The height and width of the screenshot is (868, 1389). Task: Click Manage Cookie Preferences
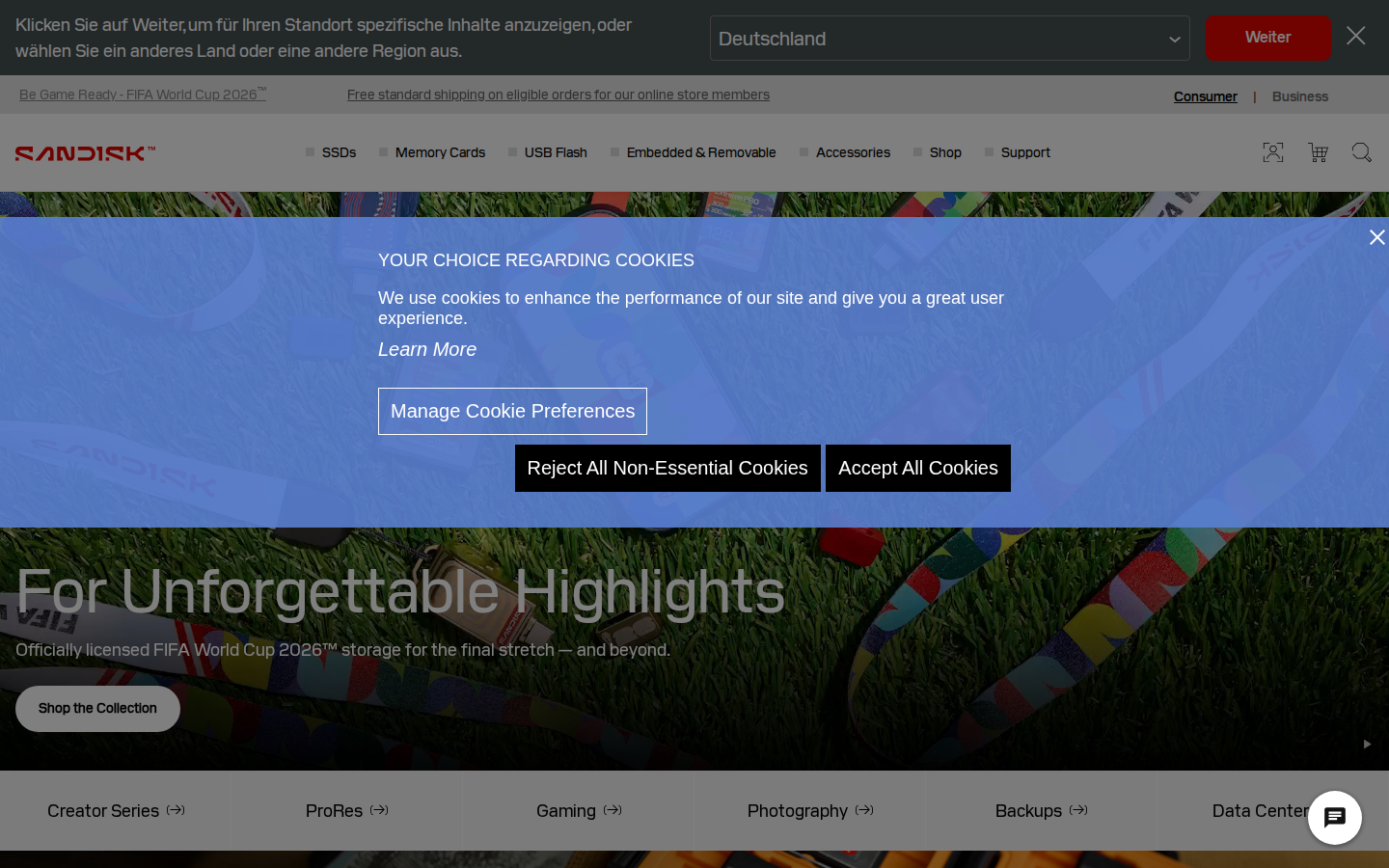[x=512, y=411]
